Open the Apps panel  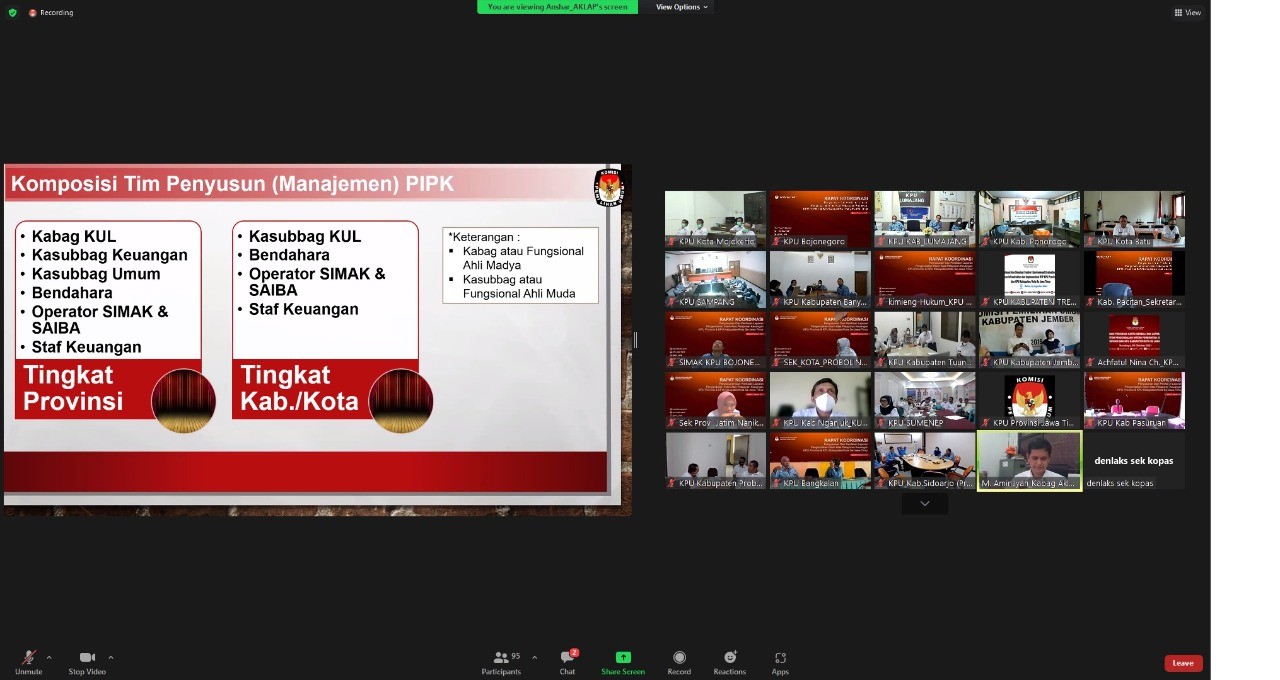point(780,661)
